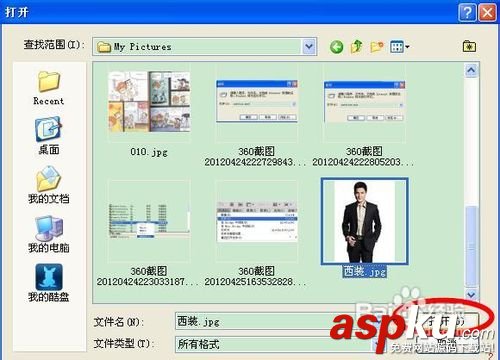Click the highlighted 西装.jpg file name label
The image size is (500, 360).
click(x=364, y=271)
